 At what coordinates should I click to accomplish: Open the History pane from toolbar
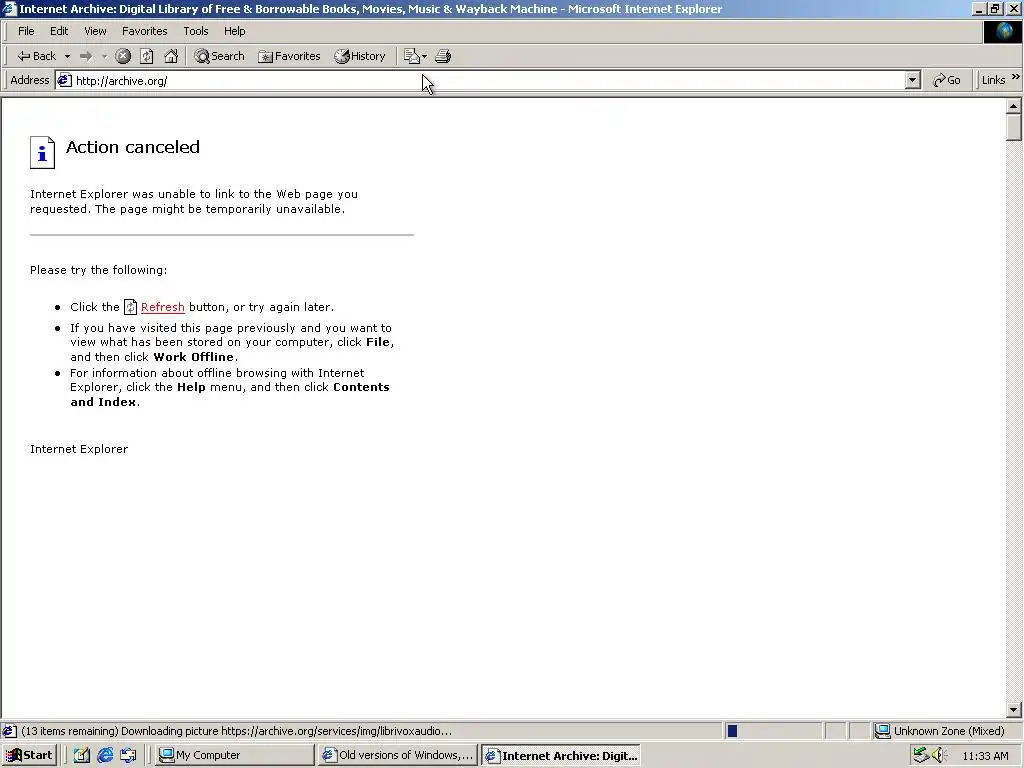(360, 56)
